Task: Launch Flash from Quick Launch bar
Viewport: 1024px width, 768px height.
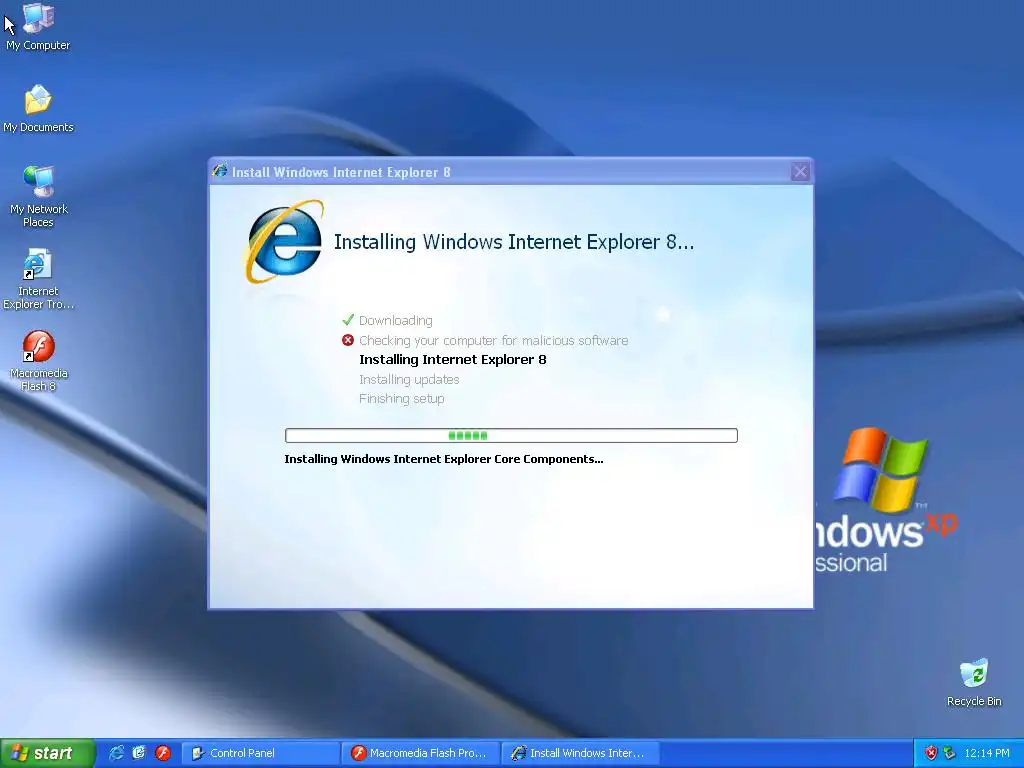Action: (163, 753)
